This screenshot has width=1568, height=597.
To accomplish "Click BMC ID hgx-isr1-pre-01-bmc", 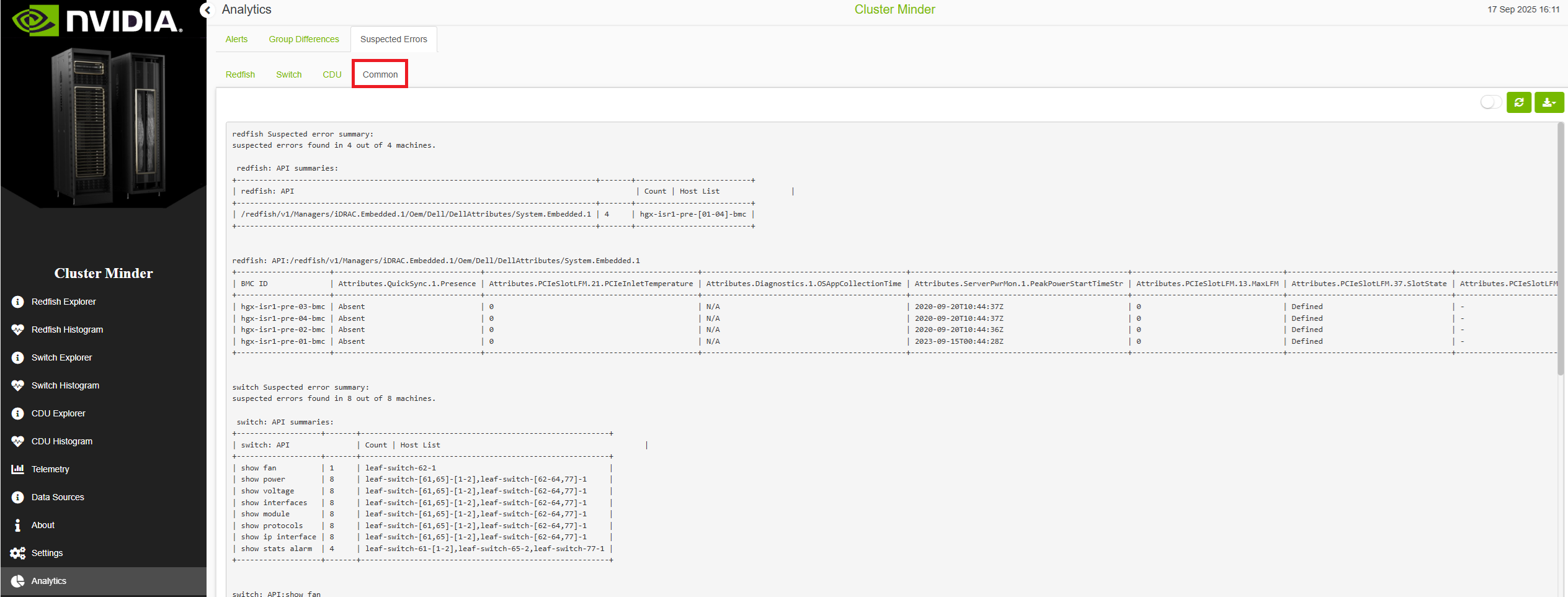I will [x=283, y=341].
